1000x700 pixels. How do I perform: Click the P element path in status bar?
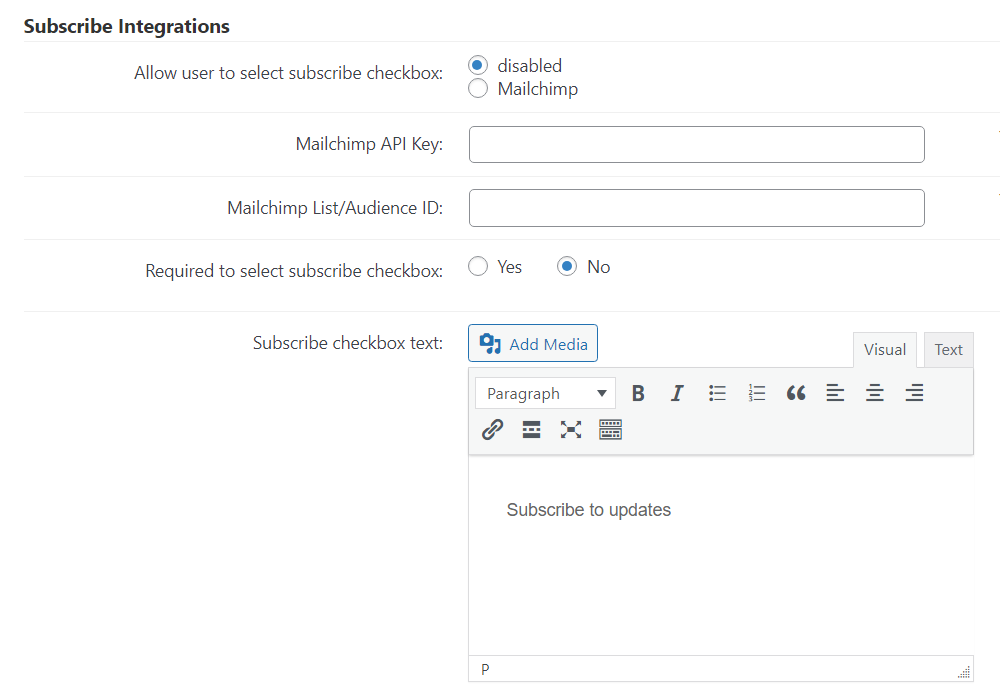coord(485,669)
